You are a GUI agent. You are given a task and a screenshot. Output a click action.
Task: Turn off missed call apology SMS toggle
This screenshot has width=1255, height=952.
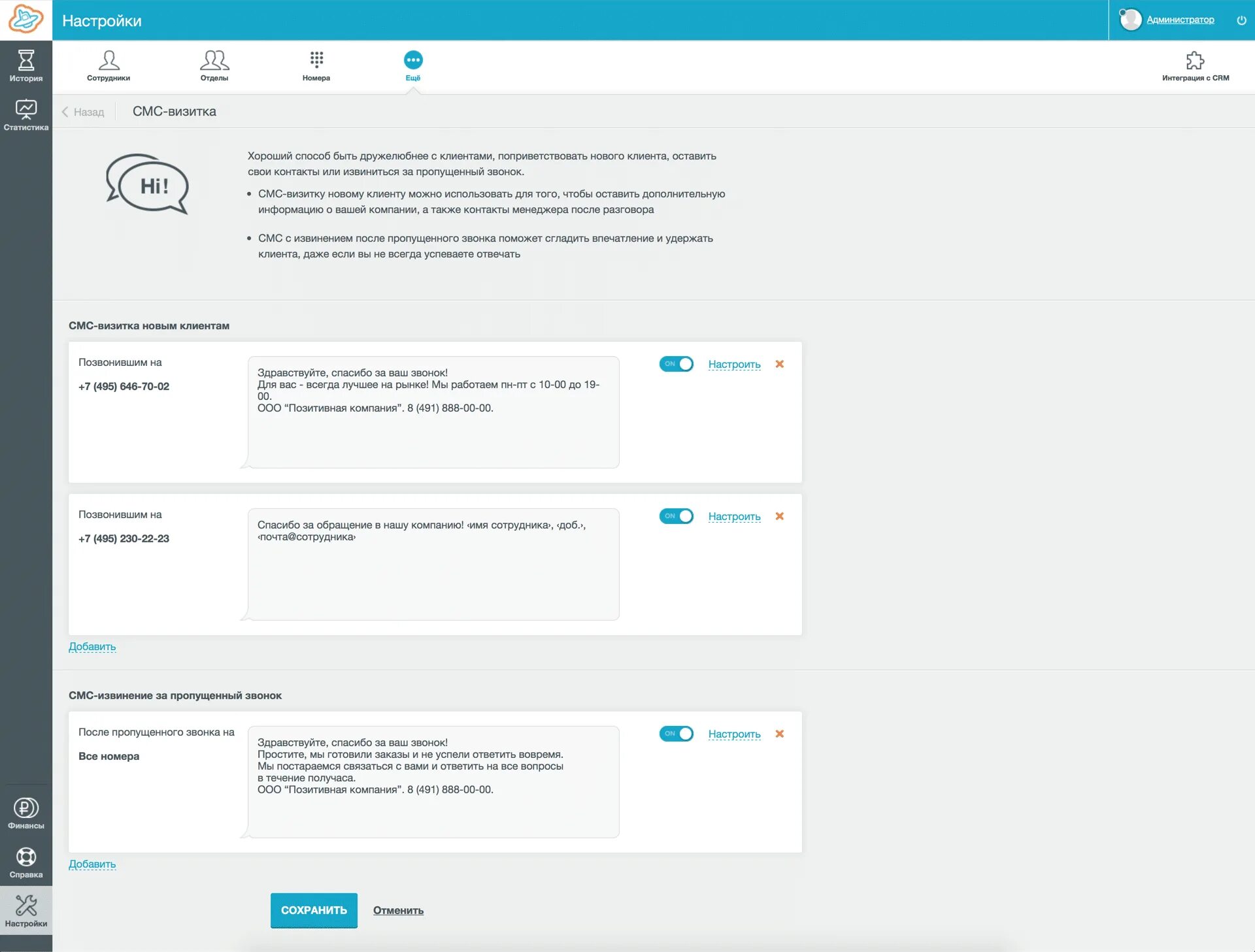point(676,734)
